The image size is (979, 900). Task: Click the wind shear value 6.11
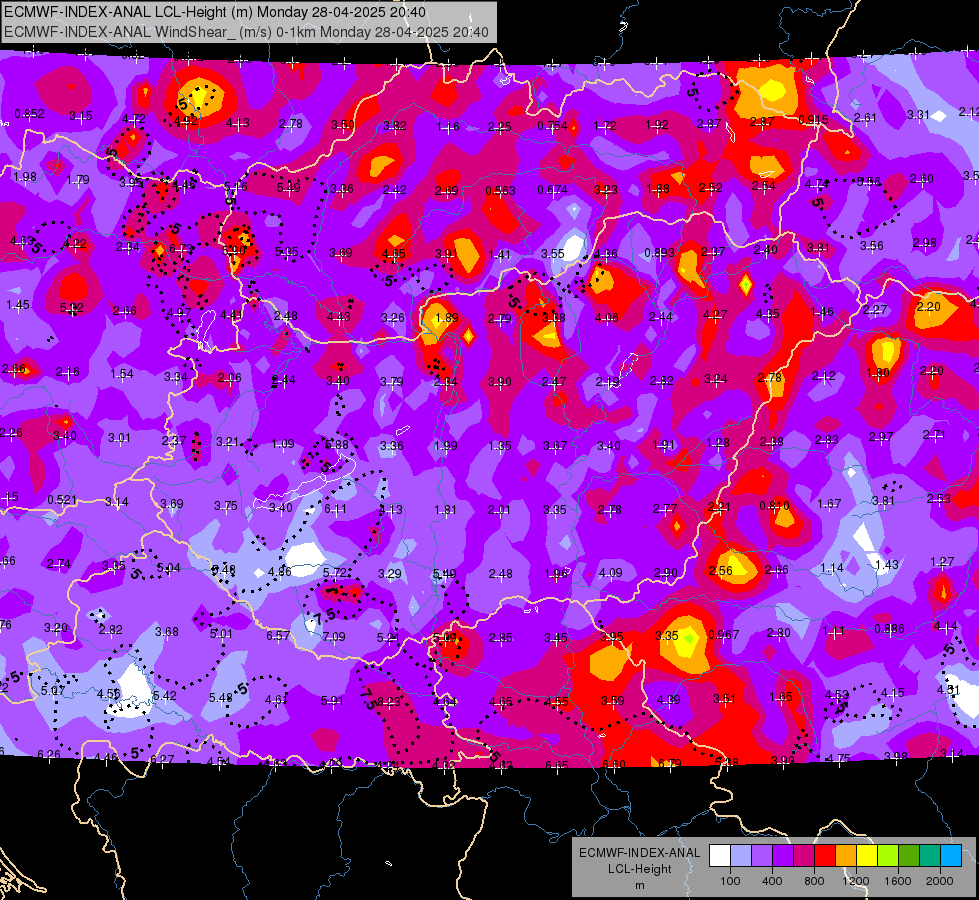pyautogui.click(x=335, y=509)
